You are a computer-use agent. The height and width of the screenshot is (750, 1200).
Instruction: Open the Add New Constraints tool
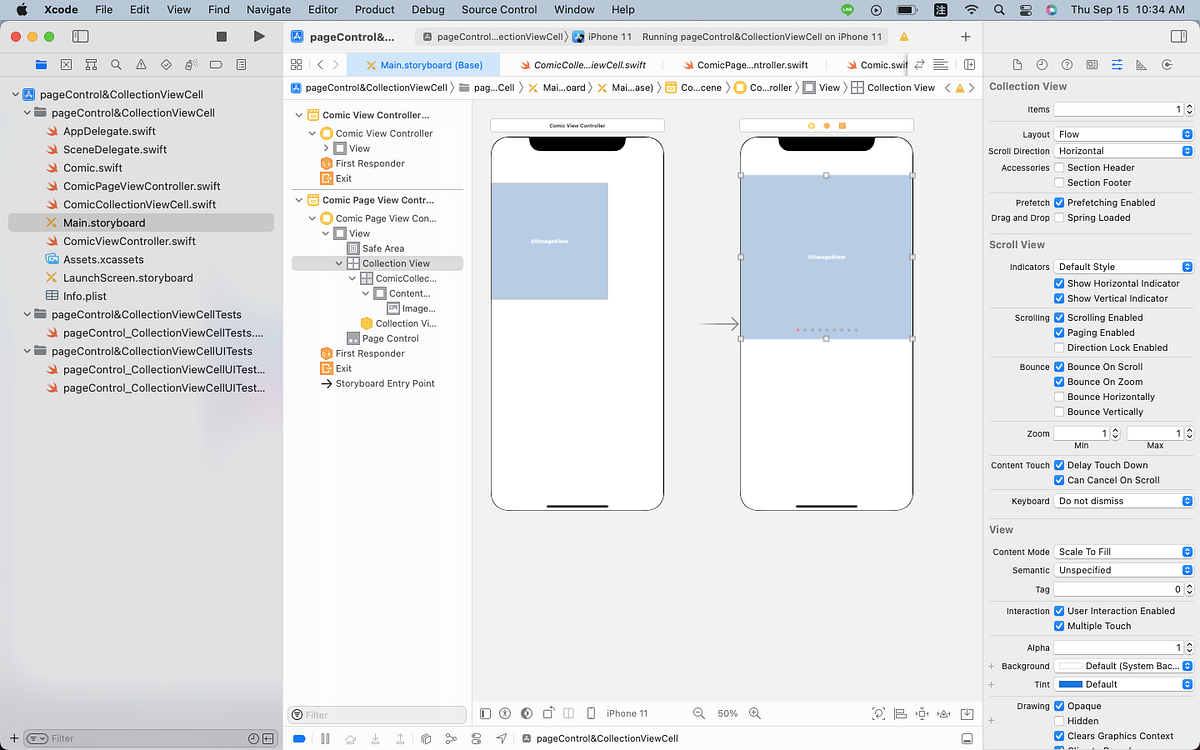pyautogui.click(x=922, y=713)
